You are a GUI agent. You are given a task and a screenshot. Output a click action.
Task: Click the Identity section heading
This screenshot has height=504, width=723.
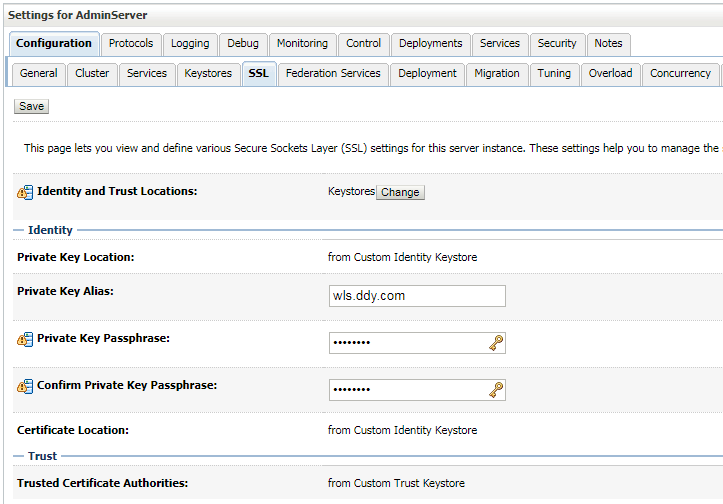pos(50,230)
